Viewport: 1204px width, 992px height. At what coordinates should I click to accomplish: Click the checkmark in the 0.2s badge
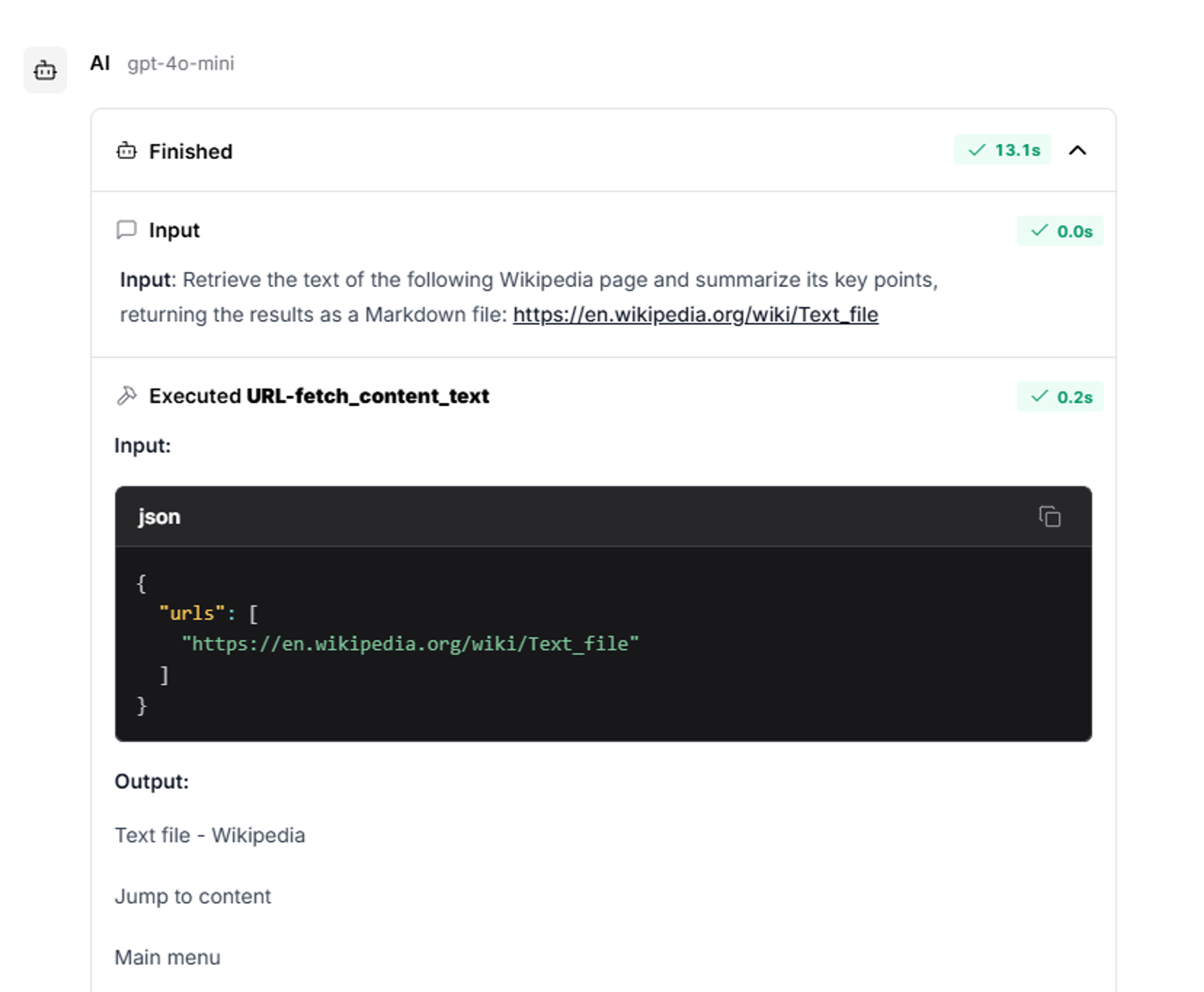1039,396
